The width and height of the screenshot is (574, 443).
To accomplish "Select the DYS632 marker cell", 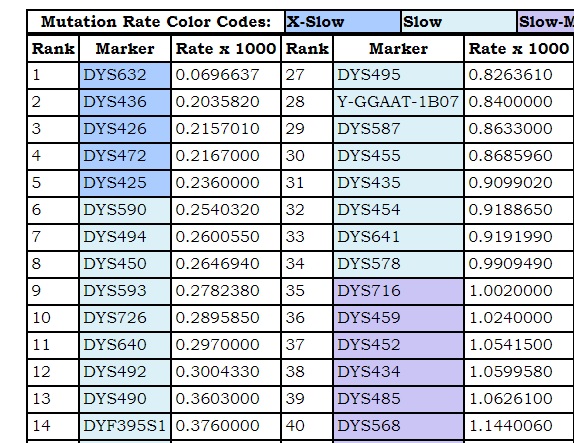I will (x=125, y=75).
